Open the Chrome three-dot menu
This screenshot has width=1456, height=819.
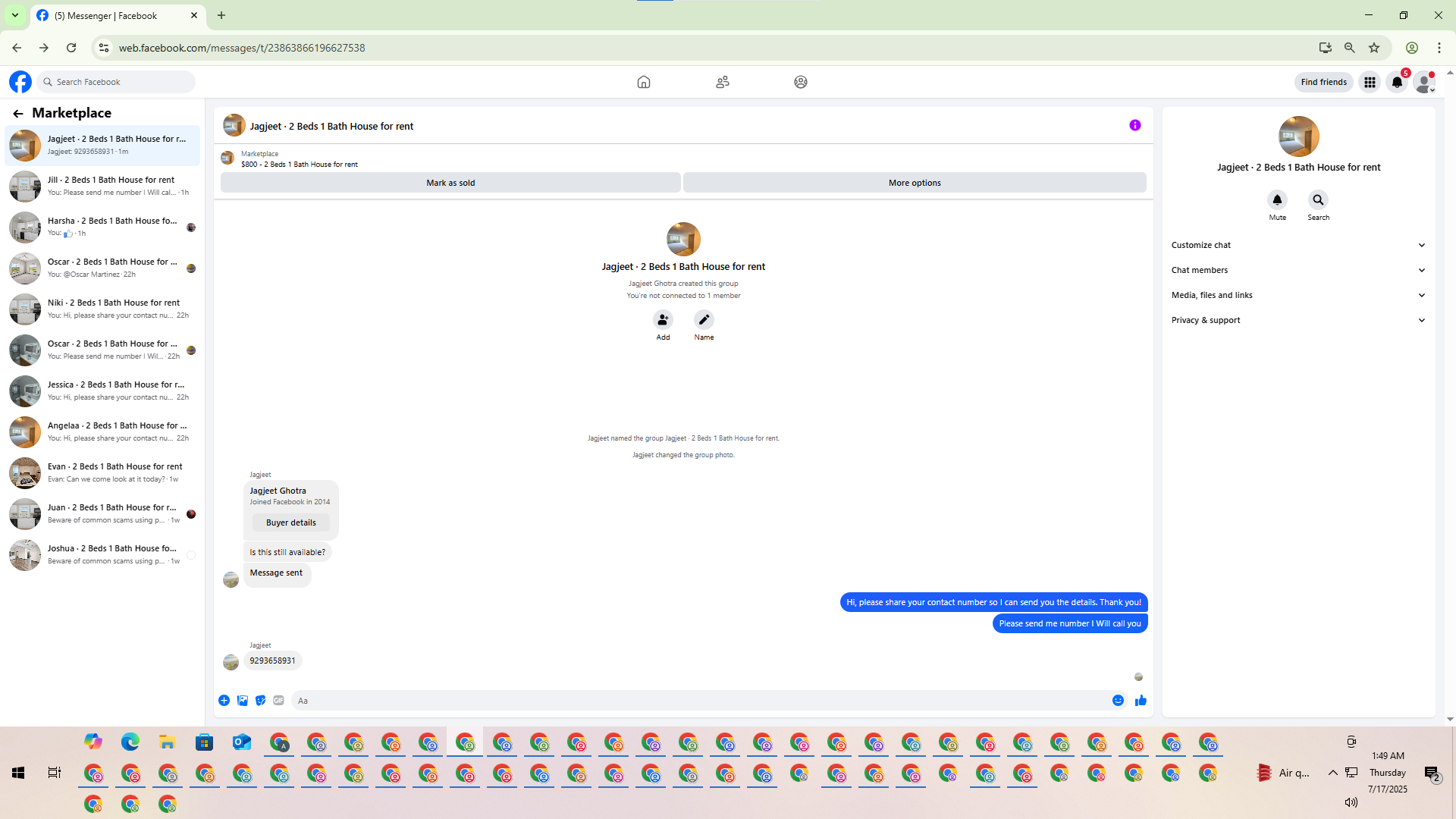tap(1439, 48)
